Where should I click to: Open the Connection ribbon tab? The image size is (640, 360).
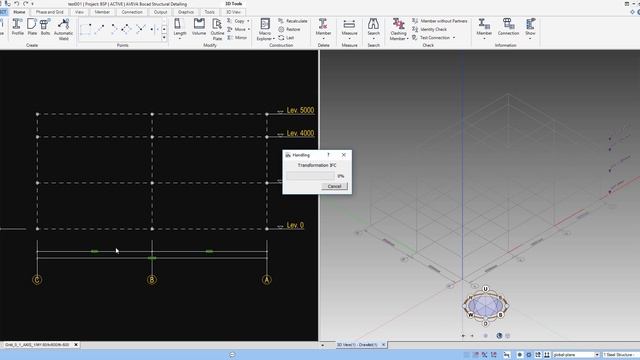[132, 12]
